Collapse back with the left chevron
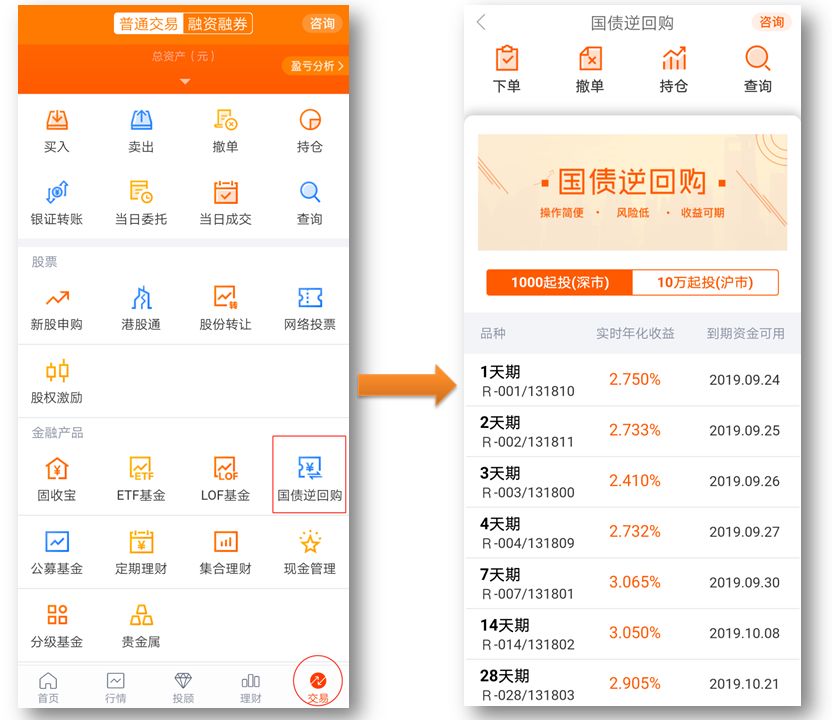Screen dimensions: 832x720 (x=481, y=21)
